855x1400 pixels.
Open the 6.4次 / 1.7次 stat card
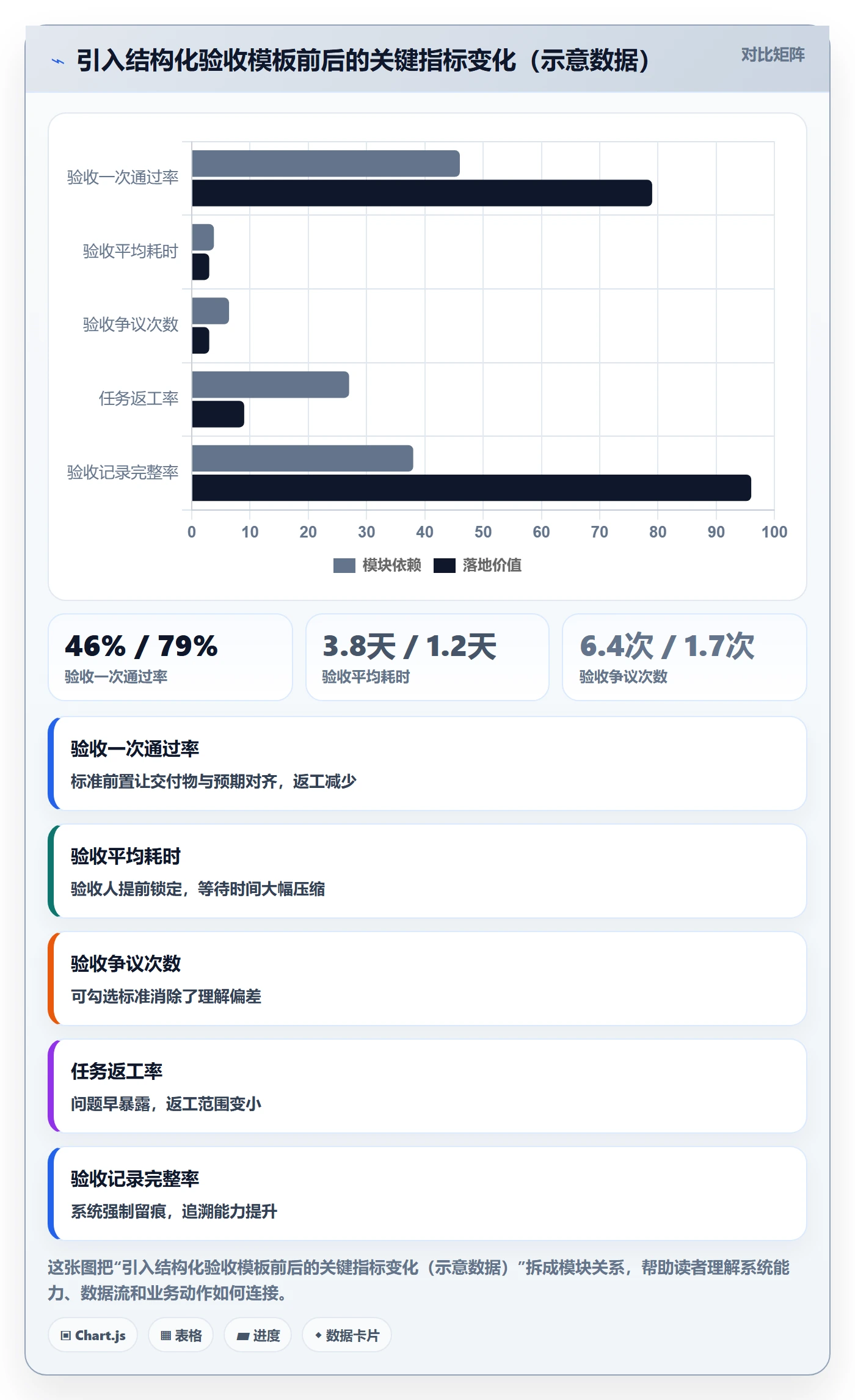tap(685, 657)
